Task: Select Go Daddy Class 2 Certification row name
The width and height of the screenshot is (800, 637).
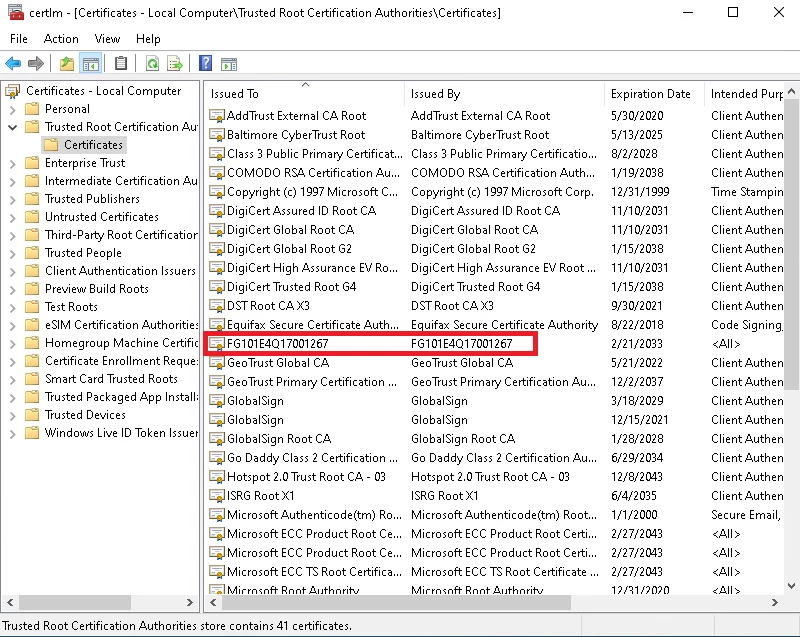Action: [312, 458]
